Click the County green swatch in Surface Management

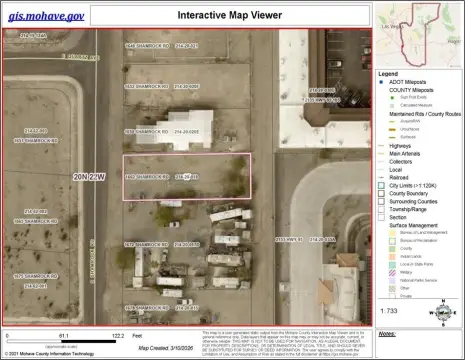(x=392, y=249)
